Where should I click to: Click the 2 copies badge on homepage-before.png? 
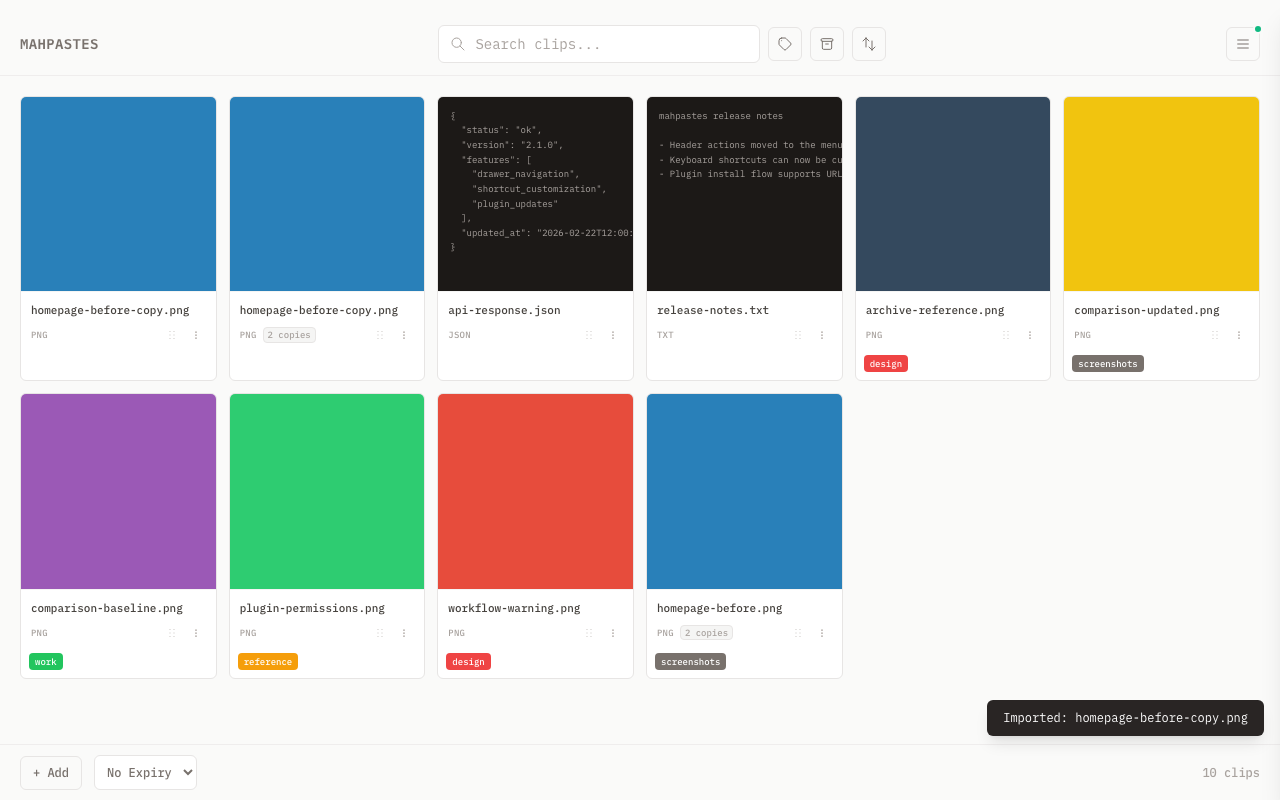(706, 633)
